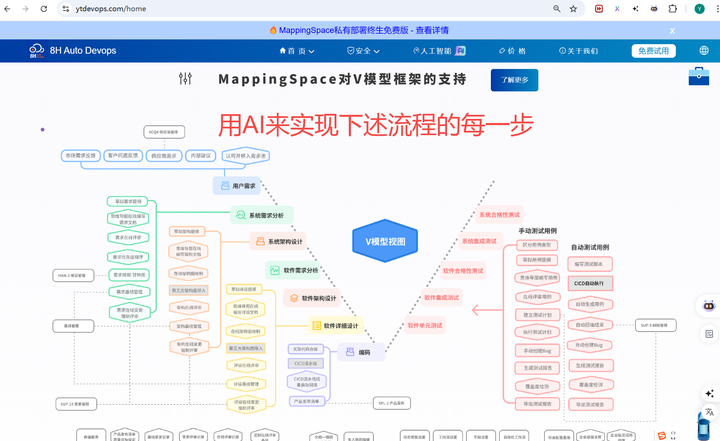Screen dimensions: 720x441
Task: Click the sparkle extension icon in browser toolbar
Action: (636, 9)
